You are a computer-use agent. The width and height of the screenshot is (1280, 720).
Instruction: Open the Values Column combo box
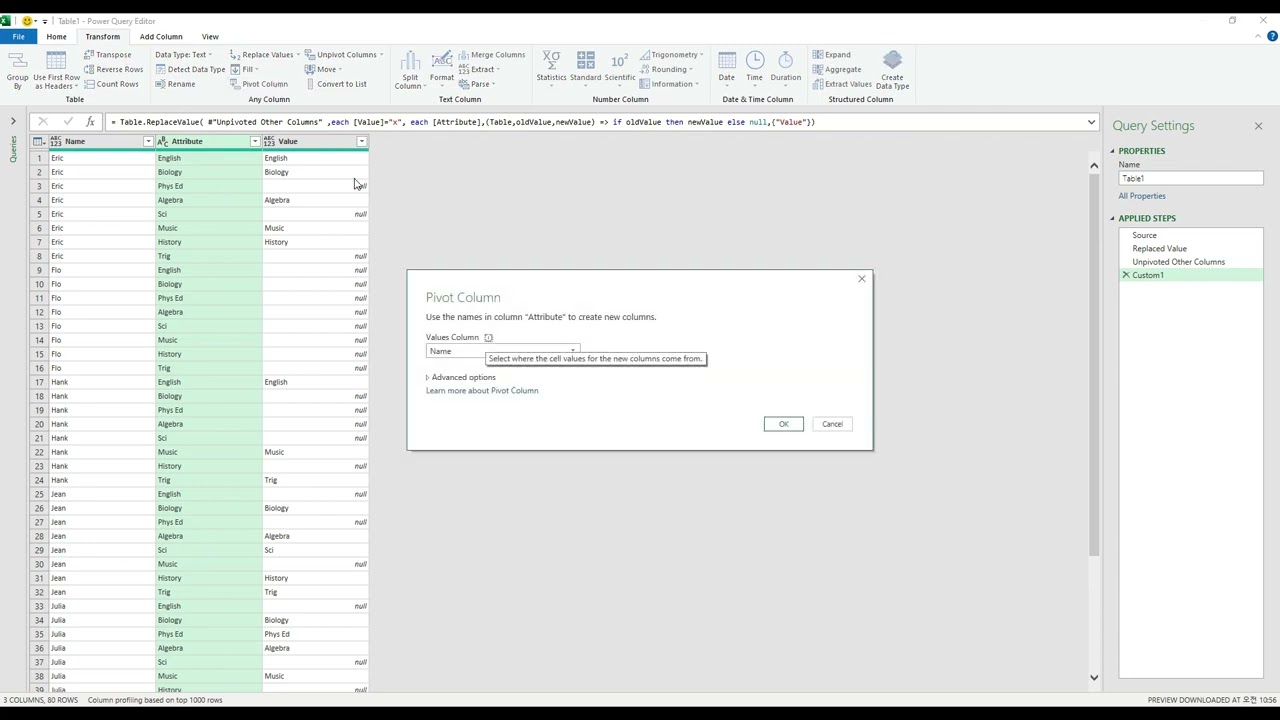tap(502, 351)
